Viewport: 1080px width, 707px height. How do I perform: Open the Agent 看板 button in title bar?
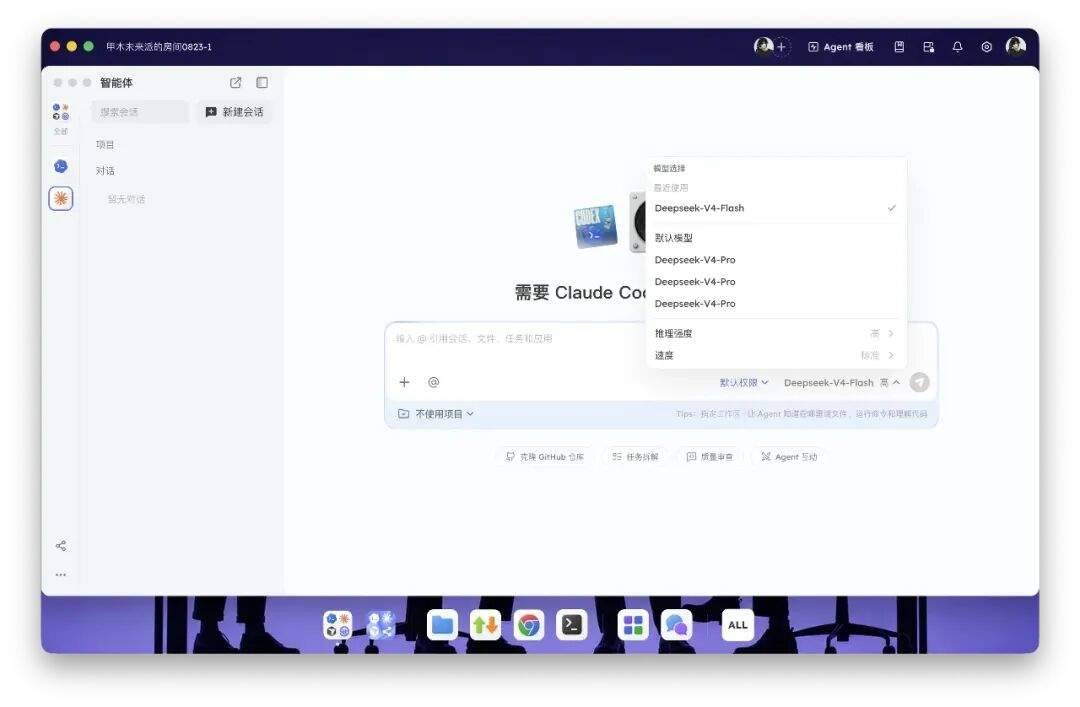click(x=840, y=47)
